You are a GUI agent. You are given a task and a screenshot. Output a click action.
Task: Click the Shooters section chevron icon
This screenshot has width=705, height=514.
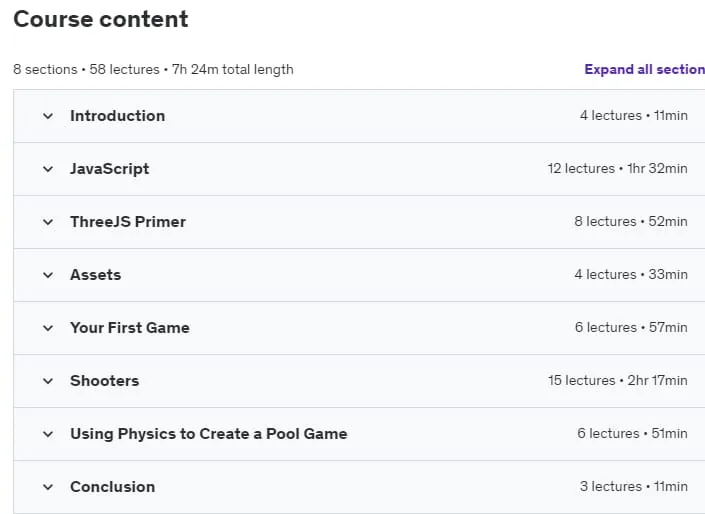click(x=48, y=381)
